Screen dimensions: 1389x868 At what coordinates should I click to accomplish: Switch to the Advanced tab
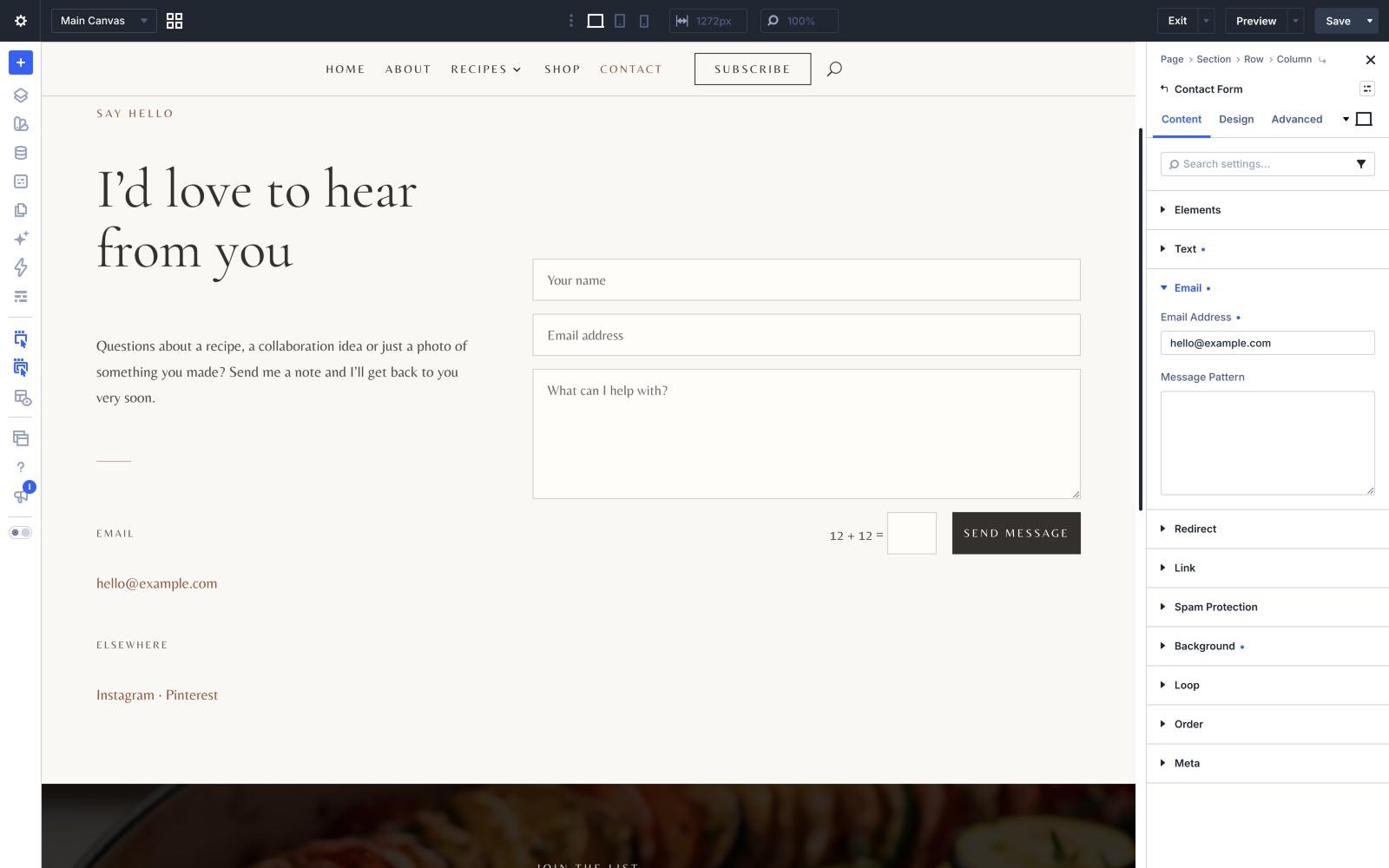(x=1297, y=120)
